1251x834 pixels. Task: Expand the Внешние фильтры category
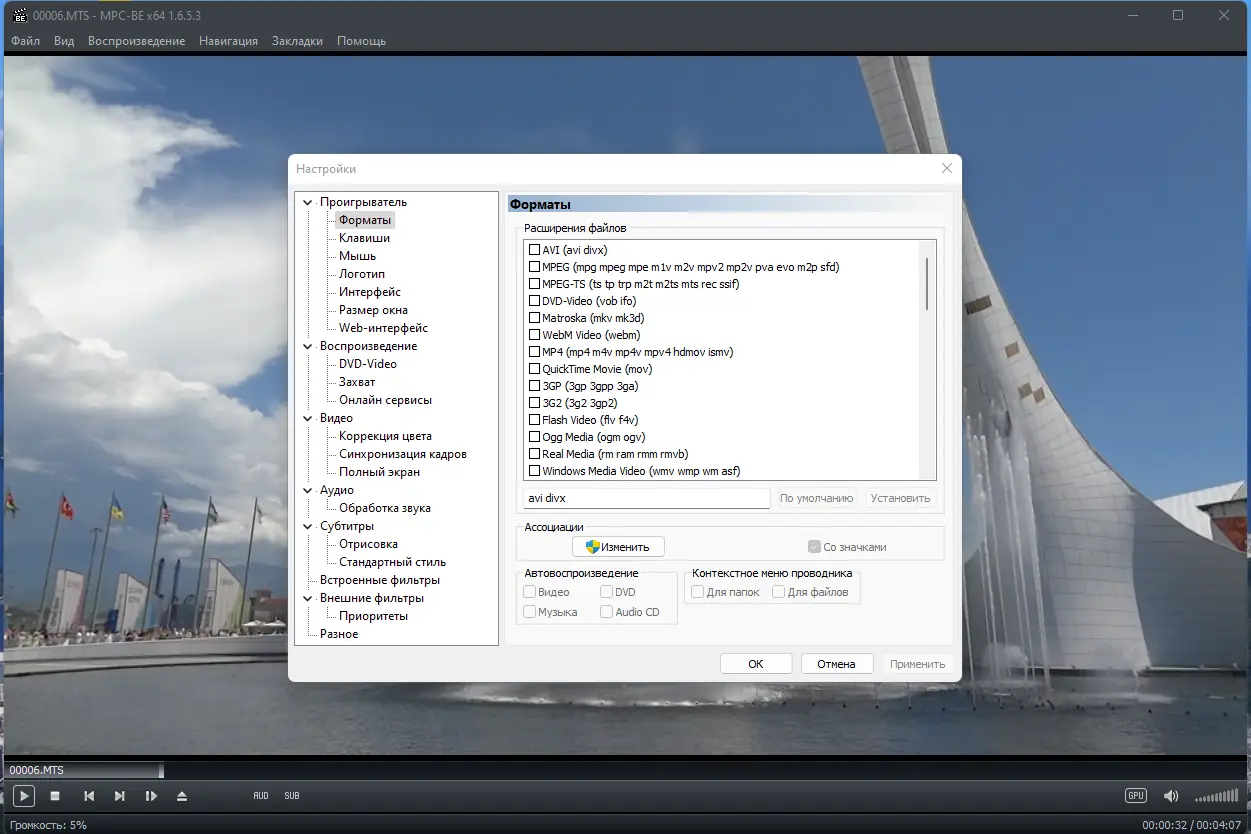[308, 597]
